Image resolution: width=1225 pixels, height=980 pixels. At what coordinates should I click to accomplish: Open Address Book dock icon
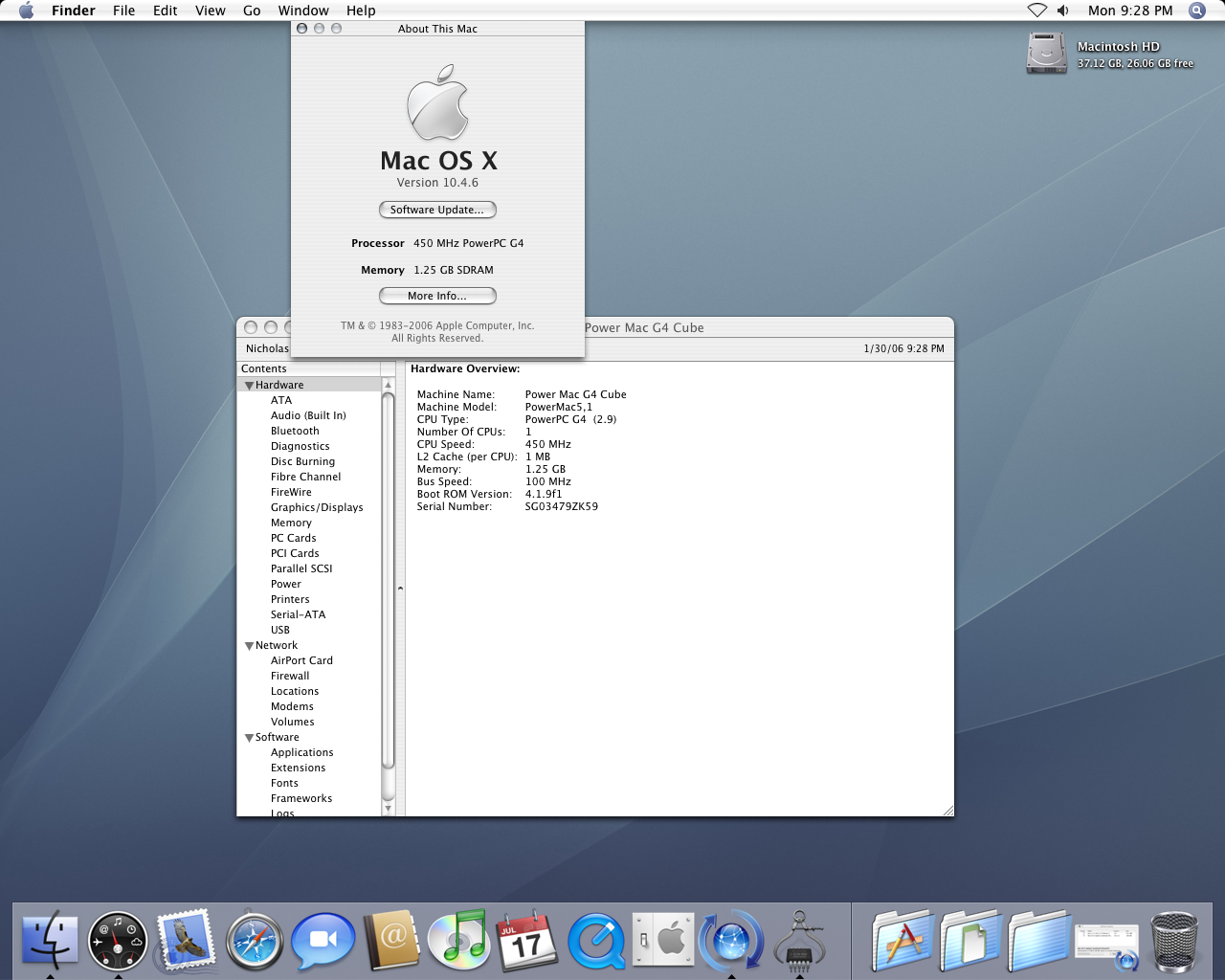pos(391,940)
